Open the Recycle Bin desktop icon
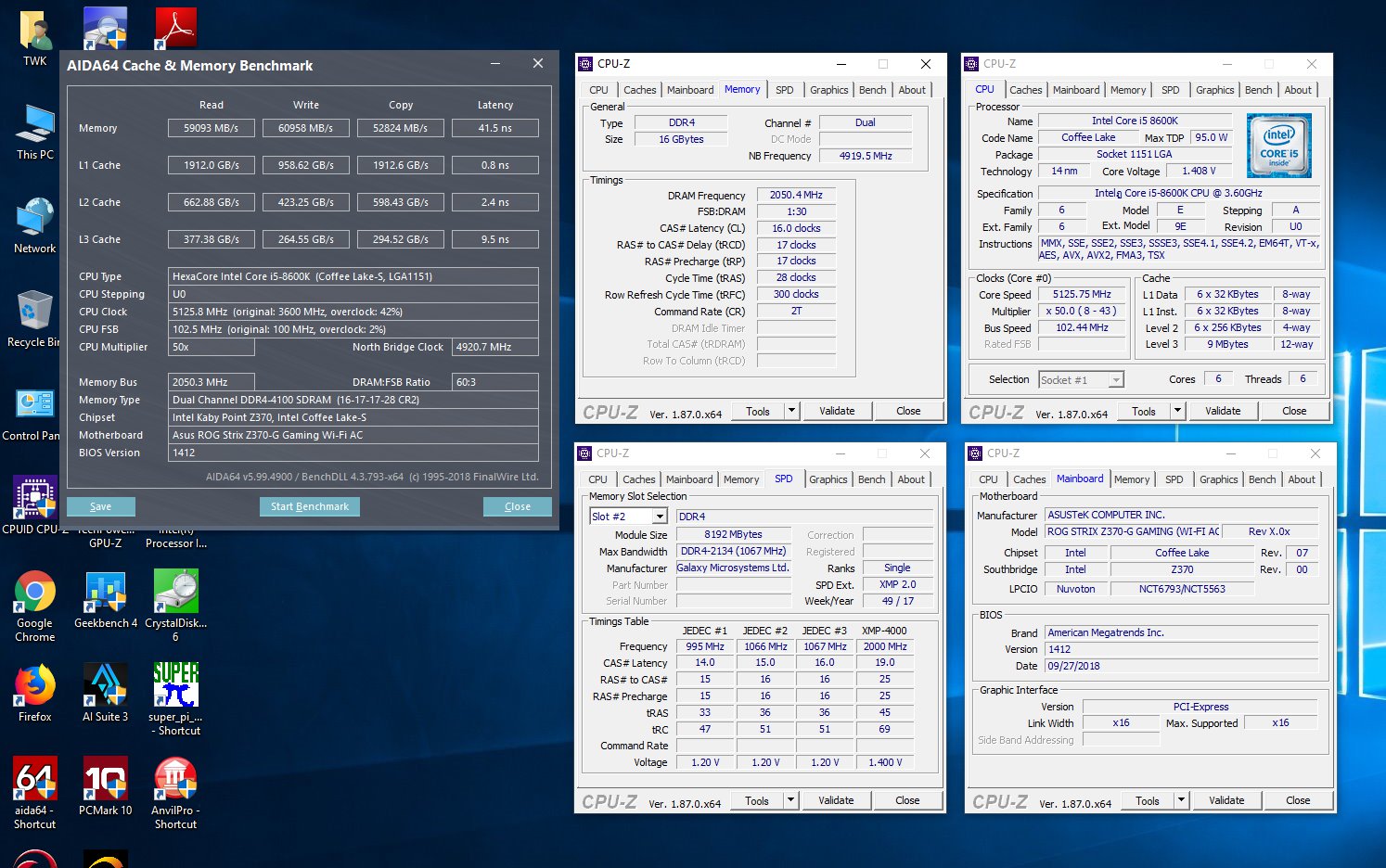 coord(34,318)
